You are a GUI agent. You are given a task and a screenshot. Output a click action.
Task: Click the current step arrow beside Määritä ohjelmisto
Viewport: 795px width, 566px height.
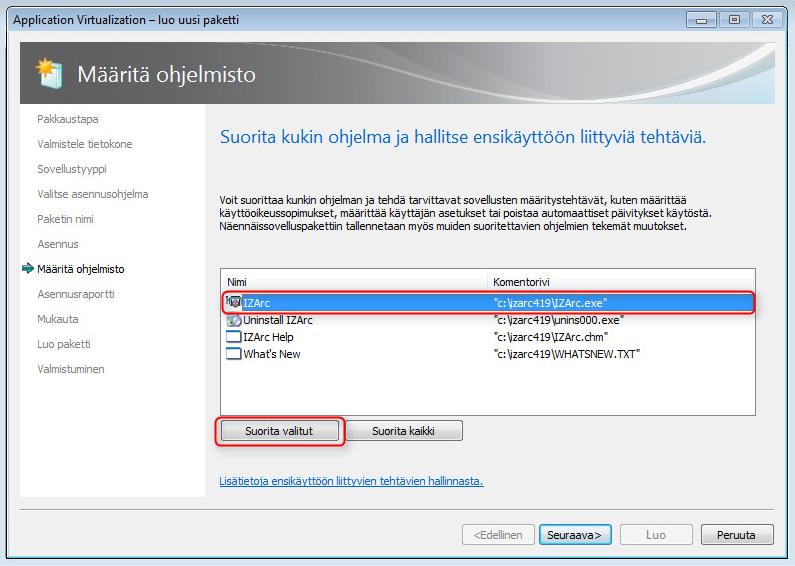(x=28, y=269)
